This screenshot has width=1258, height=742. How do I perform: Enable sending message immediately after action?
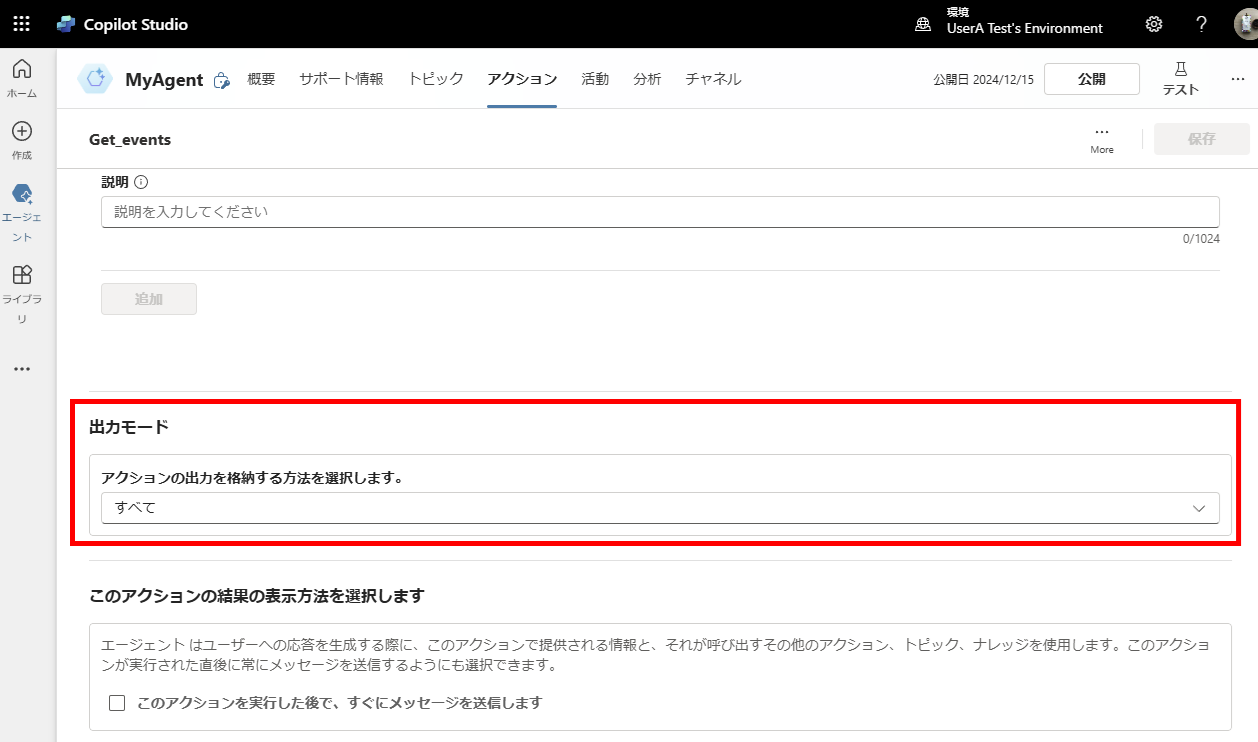coord(117,703)
